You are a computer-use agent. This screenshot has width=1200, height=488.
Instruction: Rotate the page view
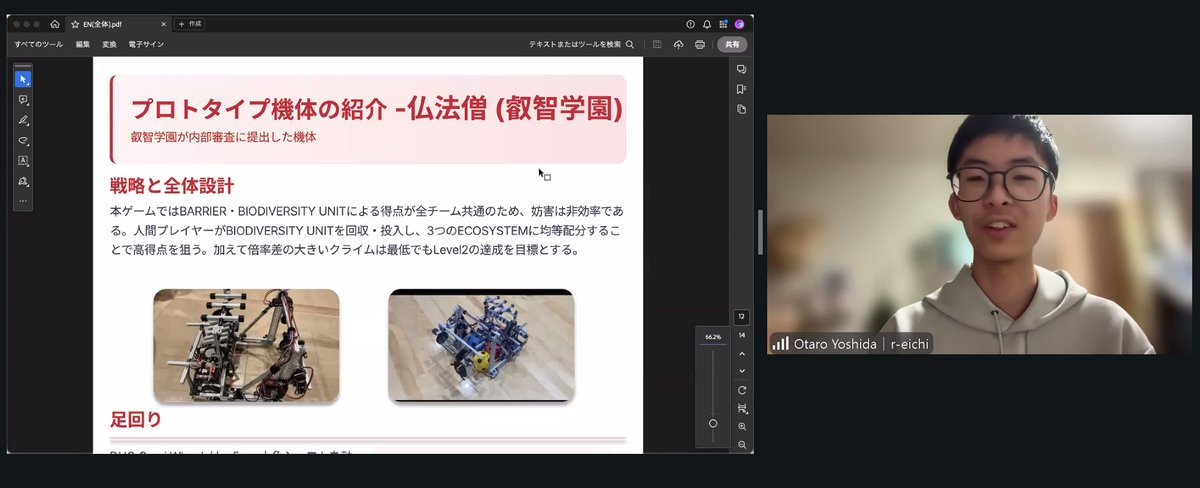pos(741,390)
